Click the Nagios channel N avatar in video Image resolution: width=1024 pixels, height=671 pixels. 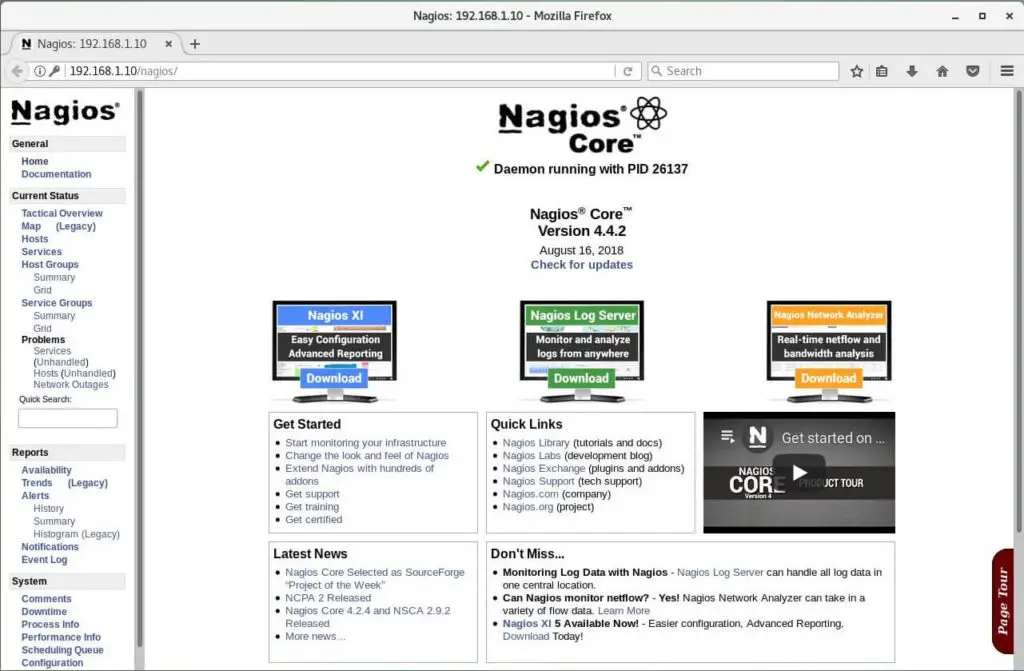pos(758,437)
